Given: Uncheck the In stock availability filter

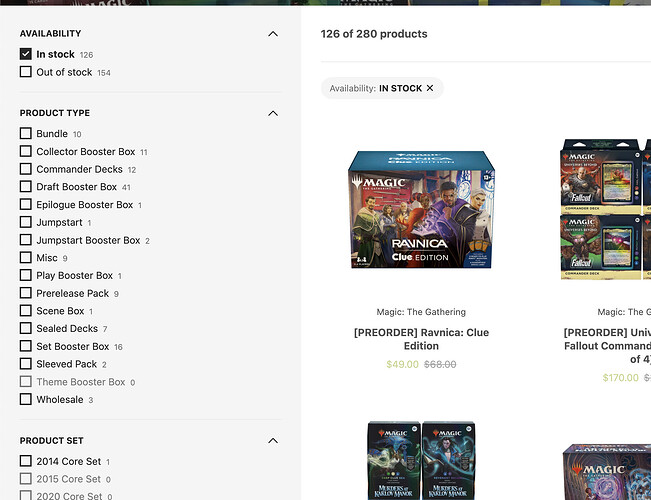Looking at the screenshot, I should pyautogui.click(x=26, y=54).
